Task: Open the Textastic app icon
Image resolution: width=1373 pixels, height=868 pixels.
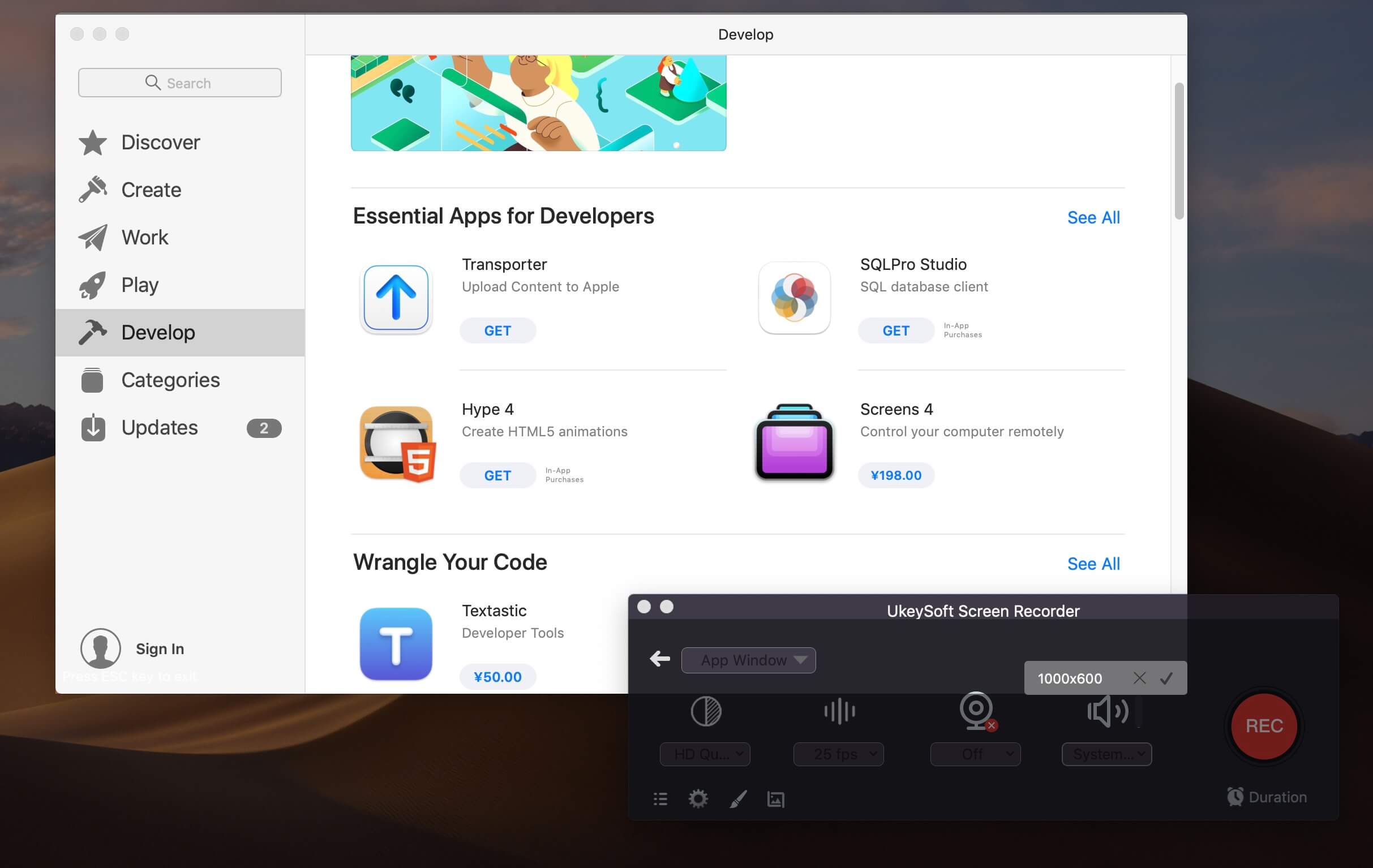Action: pos(396,644)
